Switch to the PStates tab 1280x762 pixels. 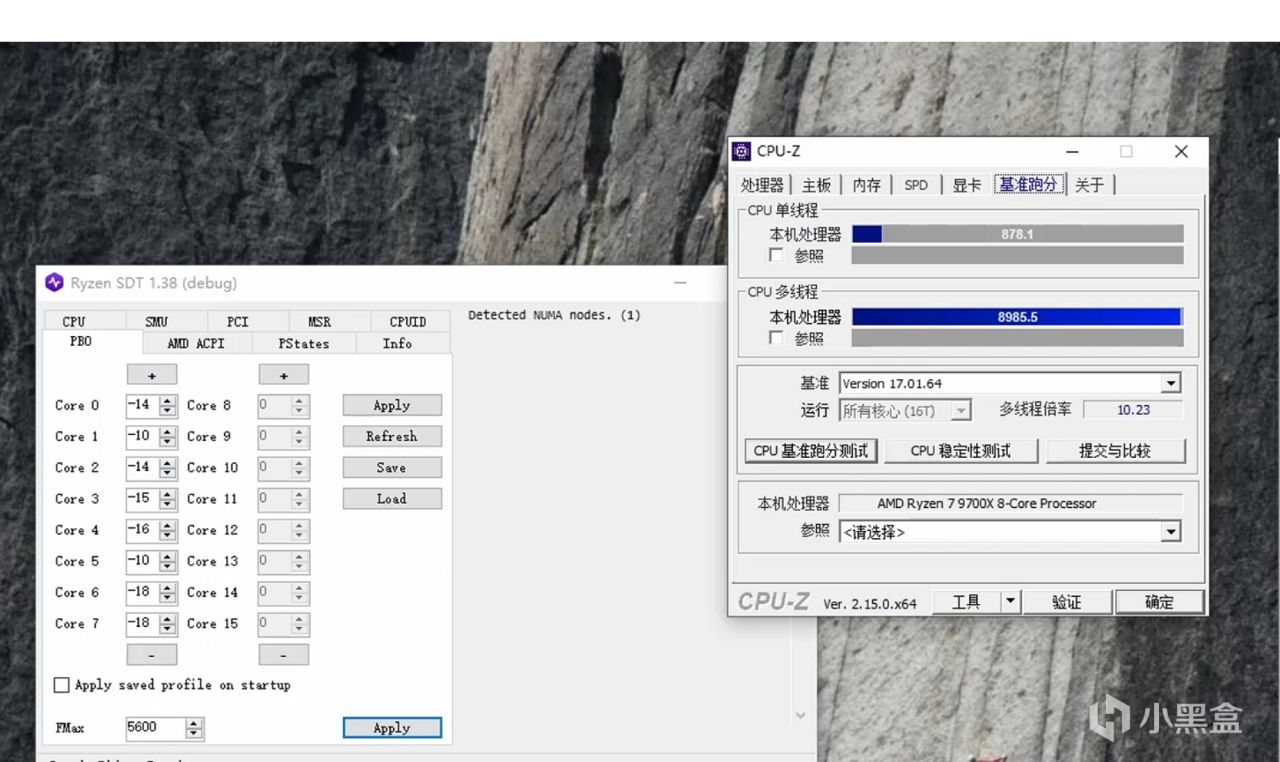304,343
